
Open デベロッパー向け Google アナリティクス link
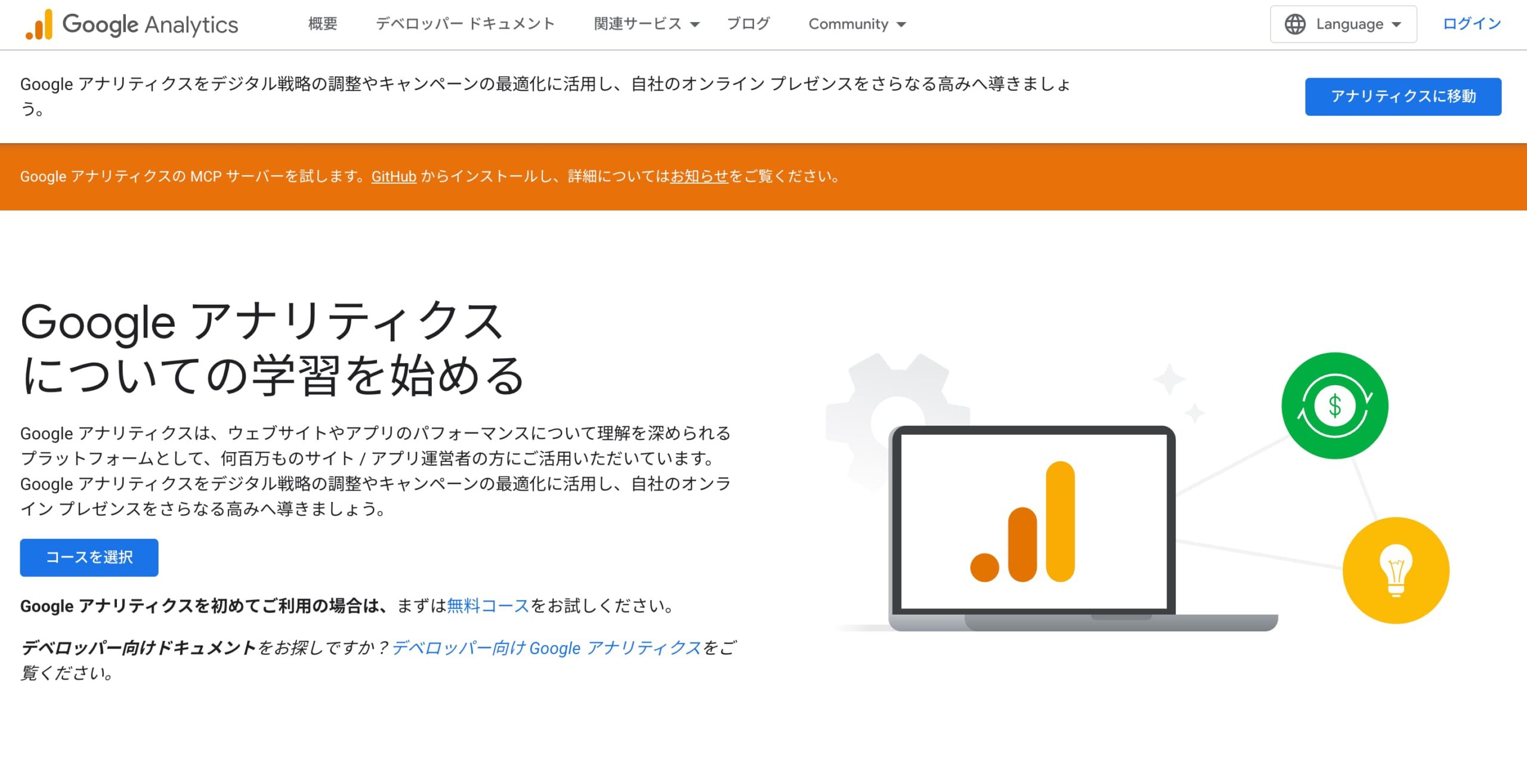pos(546,648)
